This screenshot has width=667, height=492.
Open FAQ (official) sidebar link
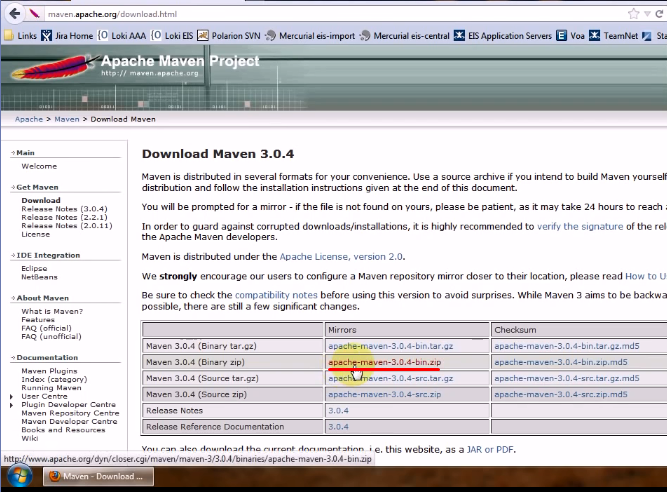(x=46, y=328)
